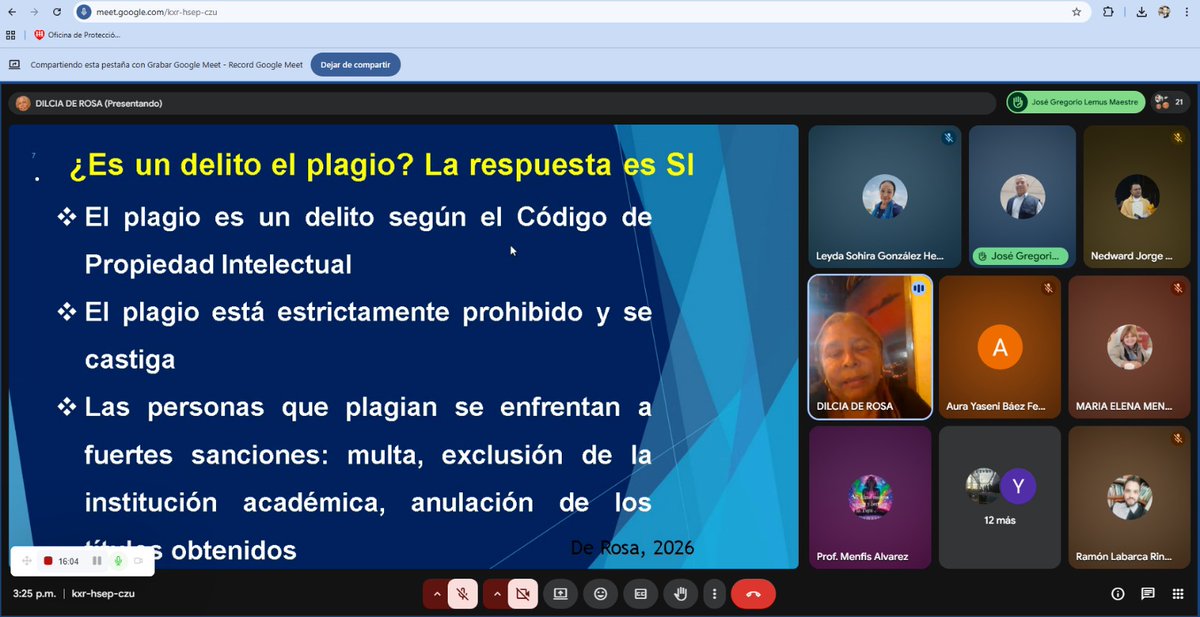Open the Present now screen share option
The width and height of the screenshot is (1200, 617).
561,593
